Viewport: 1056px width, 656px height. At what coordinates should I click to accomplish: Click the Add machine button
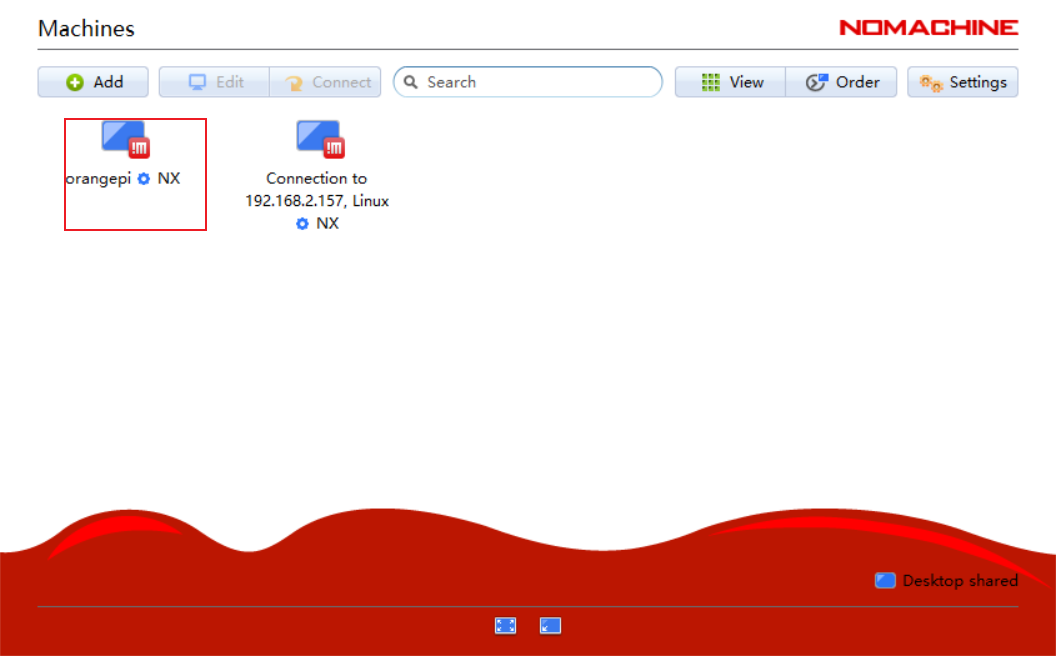[x=93, y=82]
